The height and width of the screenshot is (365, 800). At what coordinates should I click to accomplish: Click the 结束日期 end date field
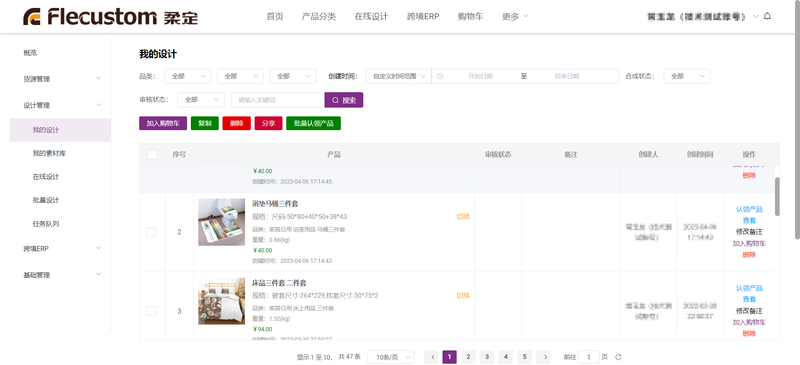567,76
